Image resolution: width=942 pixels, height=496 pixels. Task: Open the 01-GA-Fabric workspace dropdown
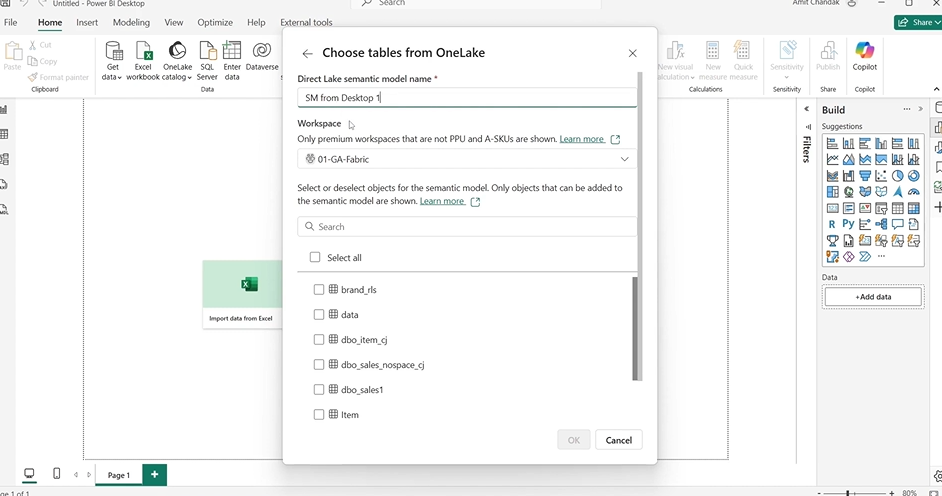click(467, 159)
